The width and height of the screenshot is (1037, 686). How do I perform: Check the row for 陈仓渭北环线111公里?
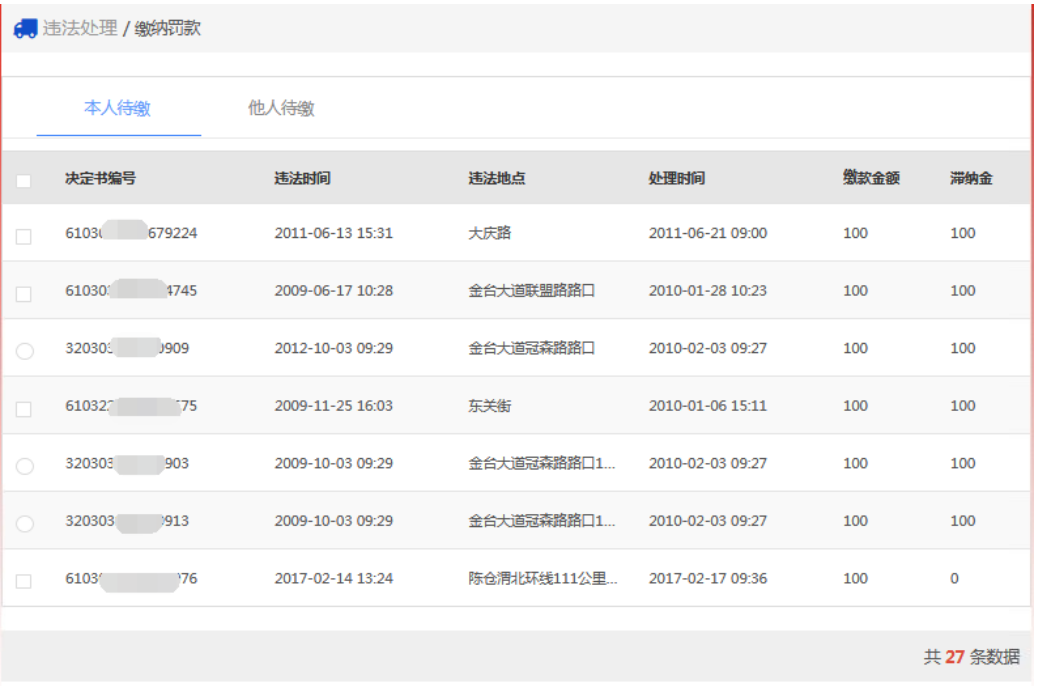click(x=24, y=581)
